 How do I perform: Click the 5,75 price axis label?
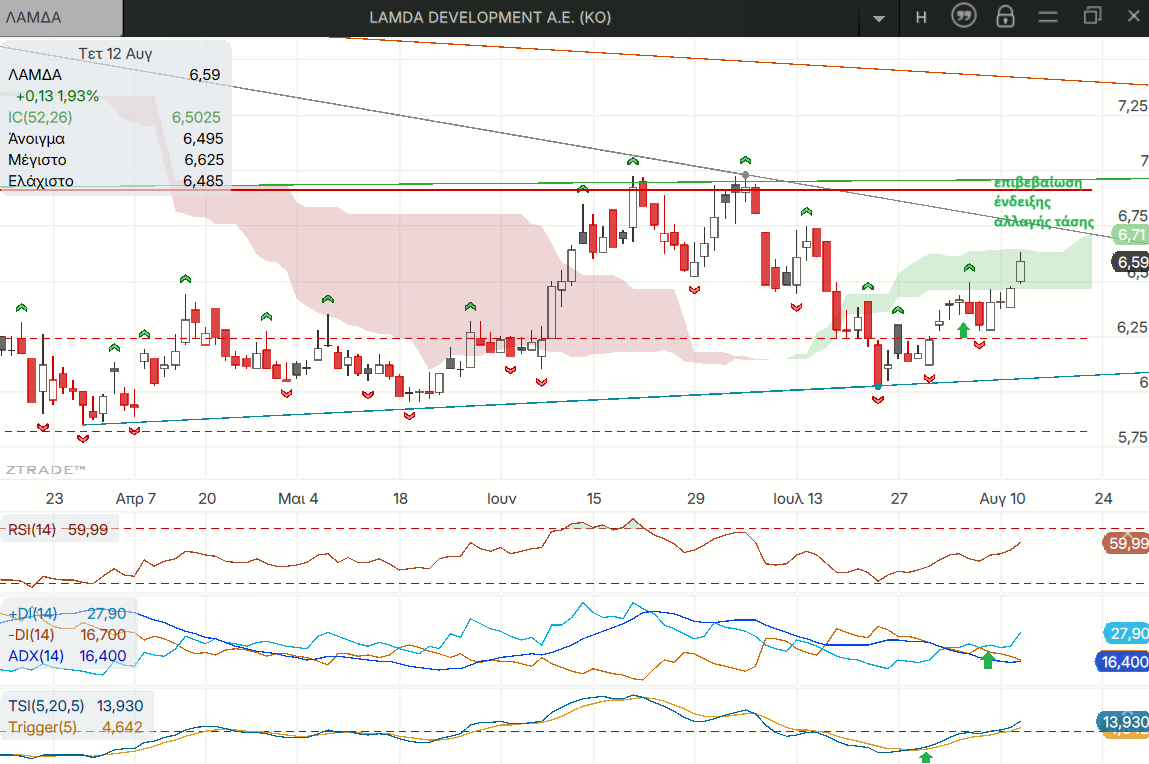point(1132,437)
